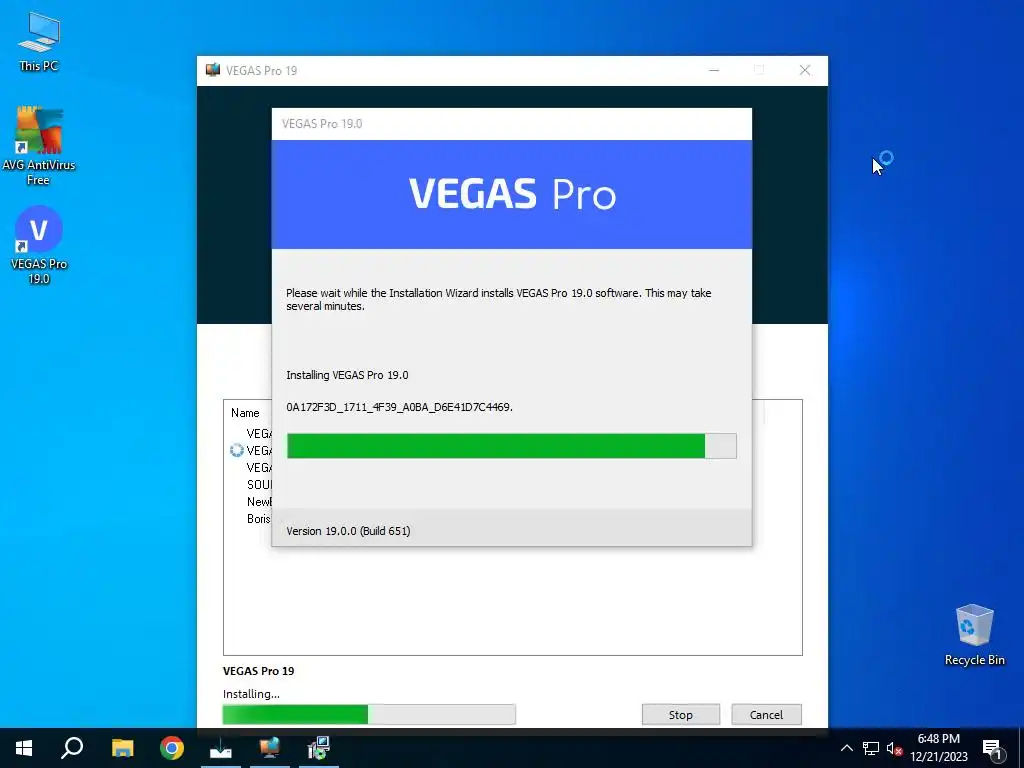The image size is (1024, 768).
Task: Click the Version 19.0.0 (Build 651) text
Action: tap(348, 531)
